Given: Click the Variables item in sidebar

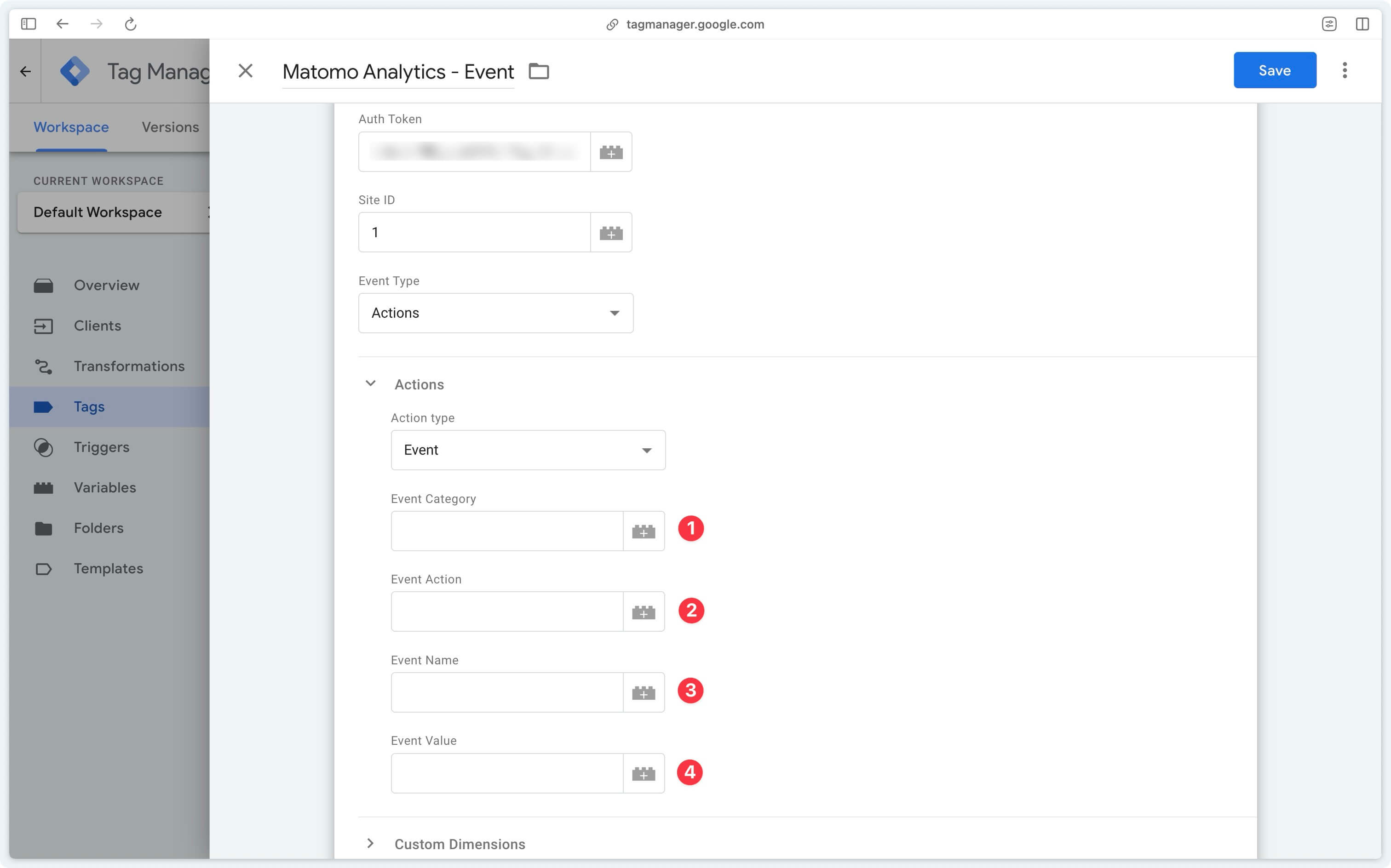Looking at the screenshot, I should [x=104, y=487].
